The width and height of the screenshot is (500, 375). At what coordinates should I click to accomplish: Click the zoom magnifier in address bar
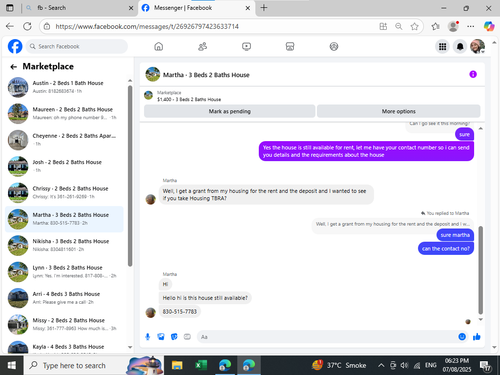coord(399,26)
